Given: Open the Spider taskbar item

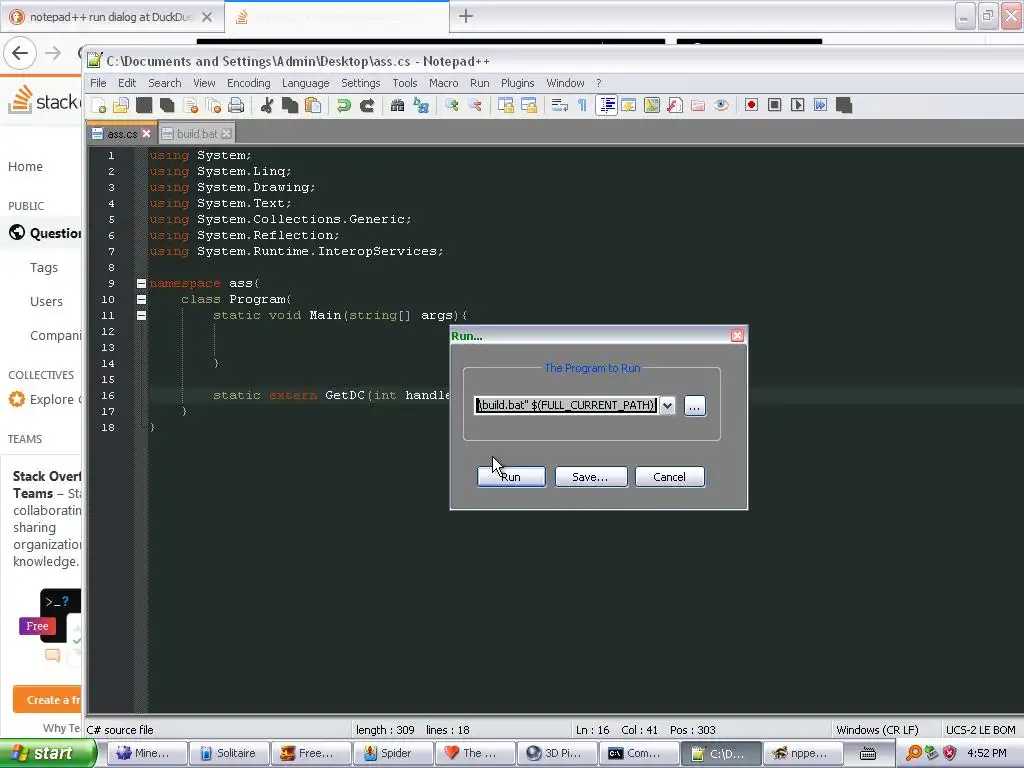Looking at the screenshot, I should [394, 753].
